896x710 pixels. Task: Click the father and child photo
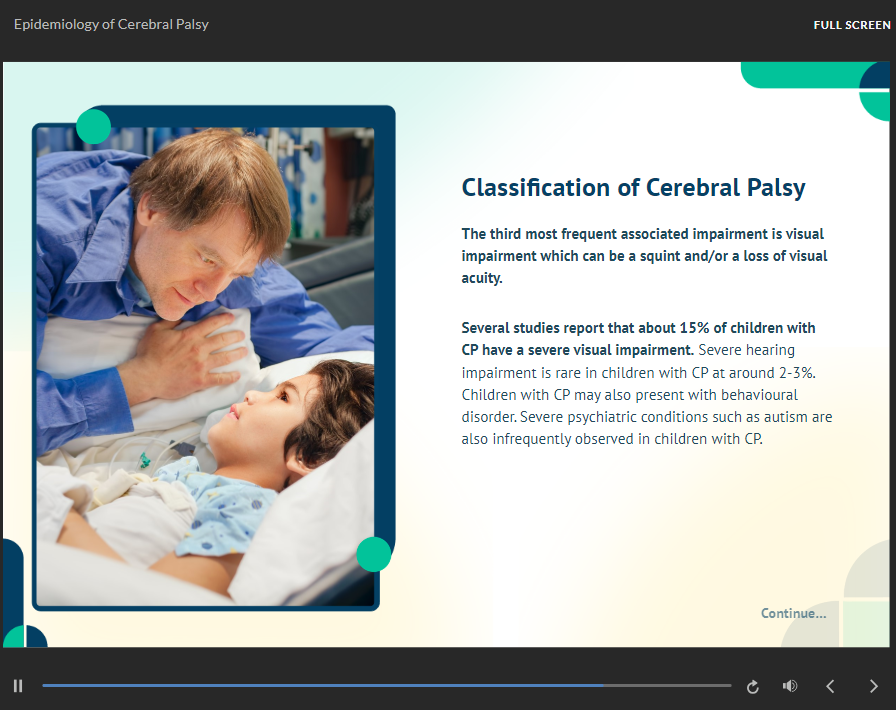point(205,366)
